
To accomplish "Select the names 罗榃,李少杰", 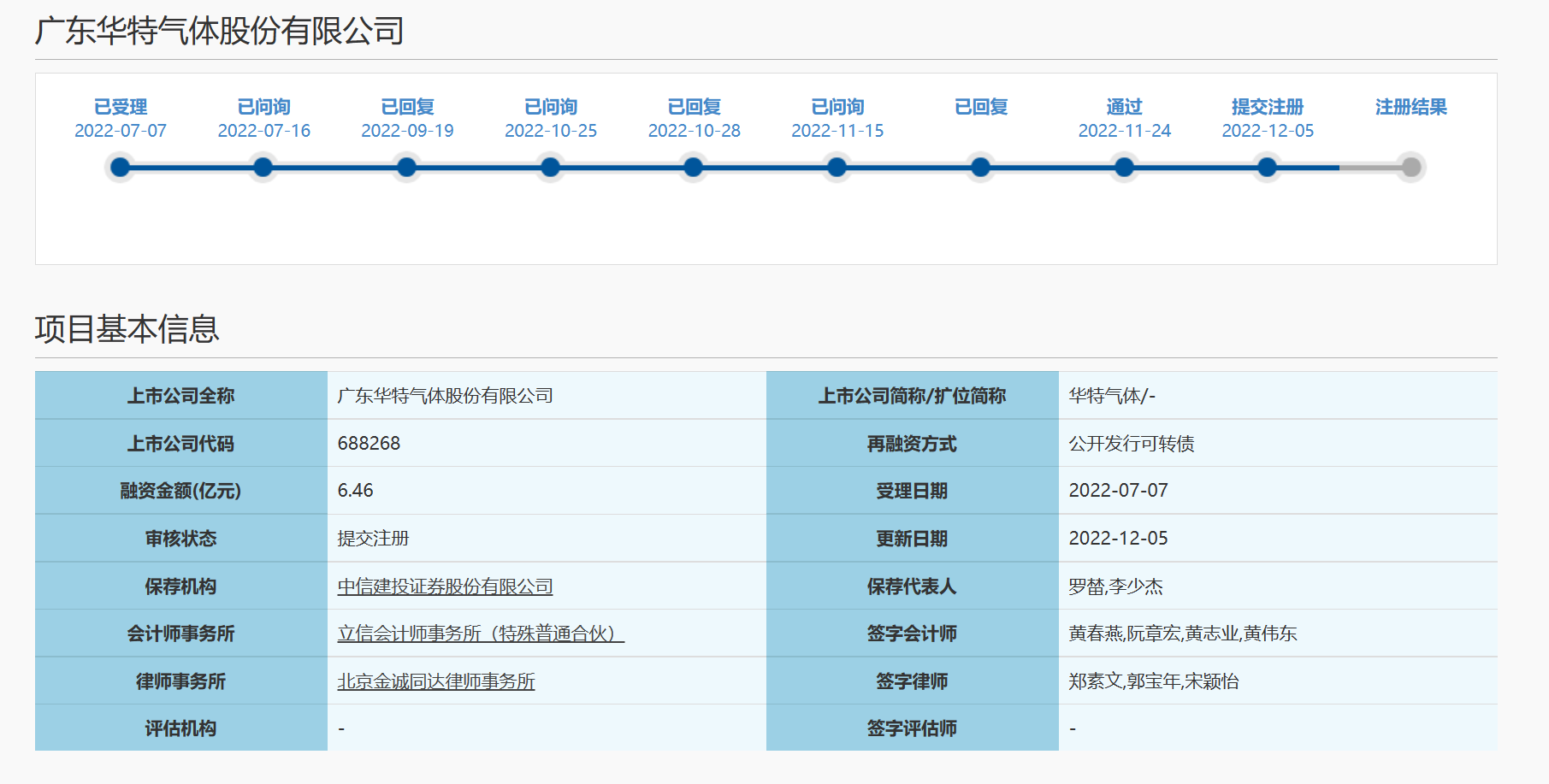I will pyautogui.click(x=1115, y=587).
